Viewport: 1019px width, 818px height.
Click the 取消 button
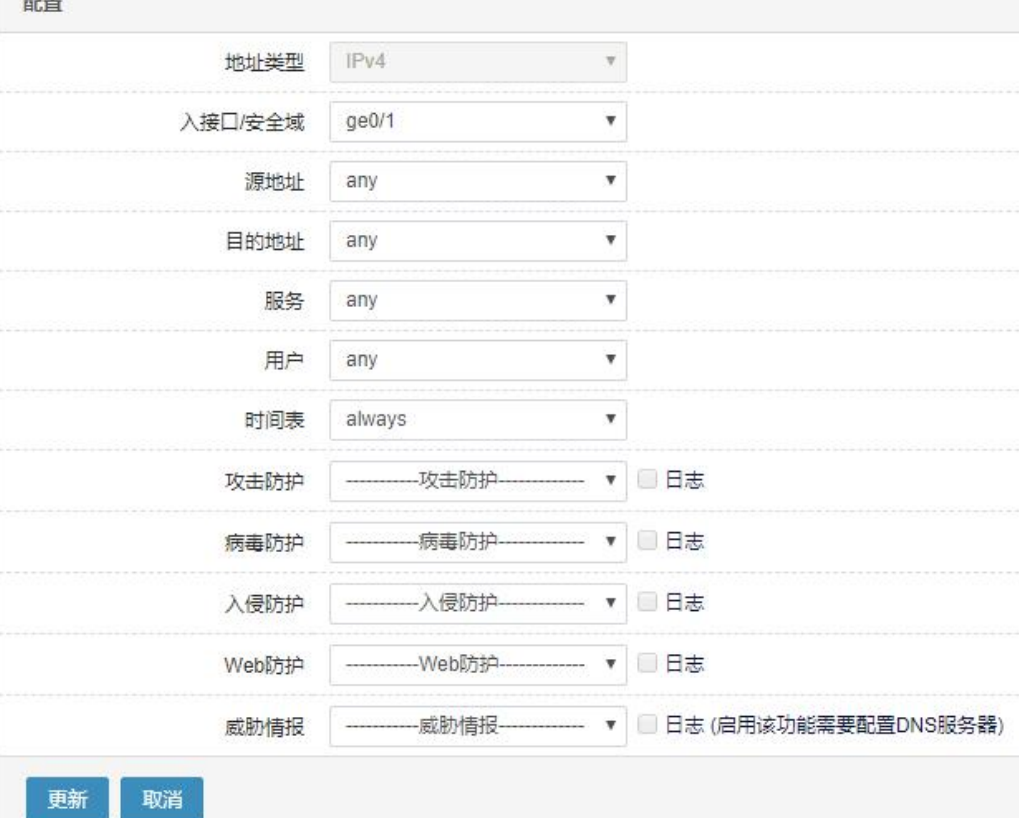[162, 799]
